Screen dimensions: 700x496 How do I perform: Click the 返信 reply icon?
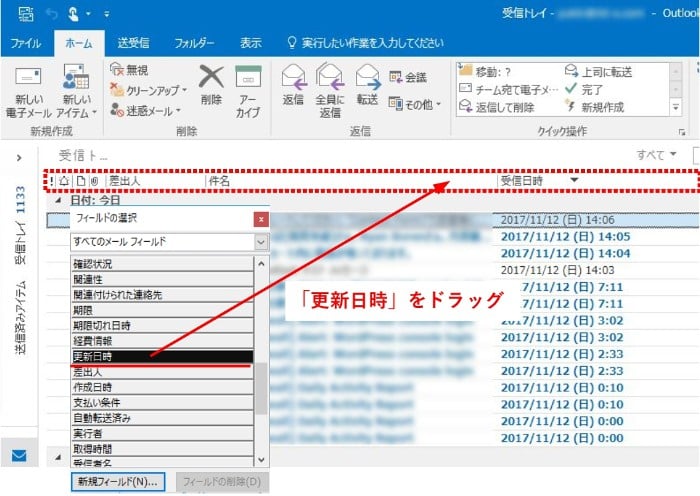[x=293, y=77]
